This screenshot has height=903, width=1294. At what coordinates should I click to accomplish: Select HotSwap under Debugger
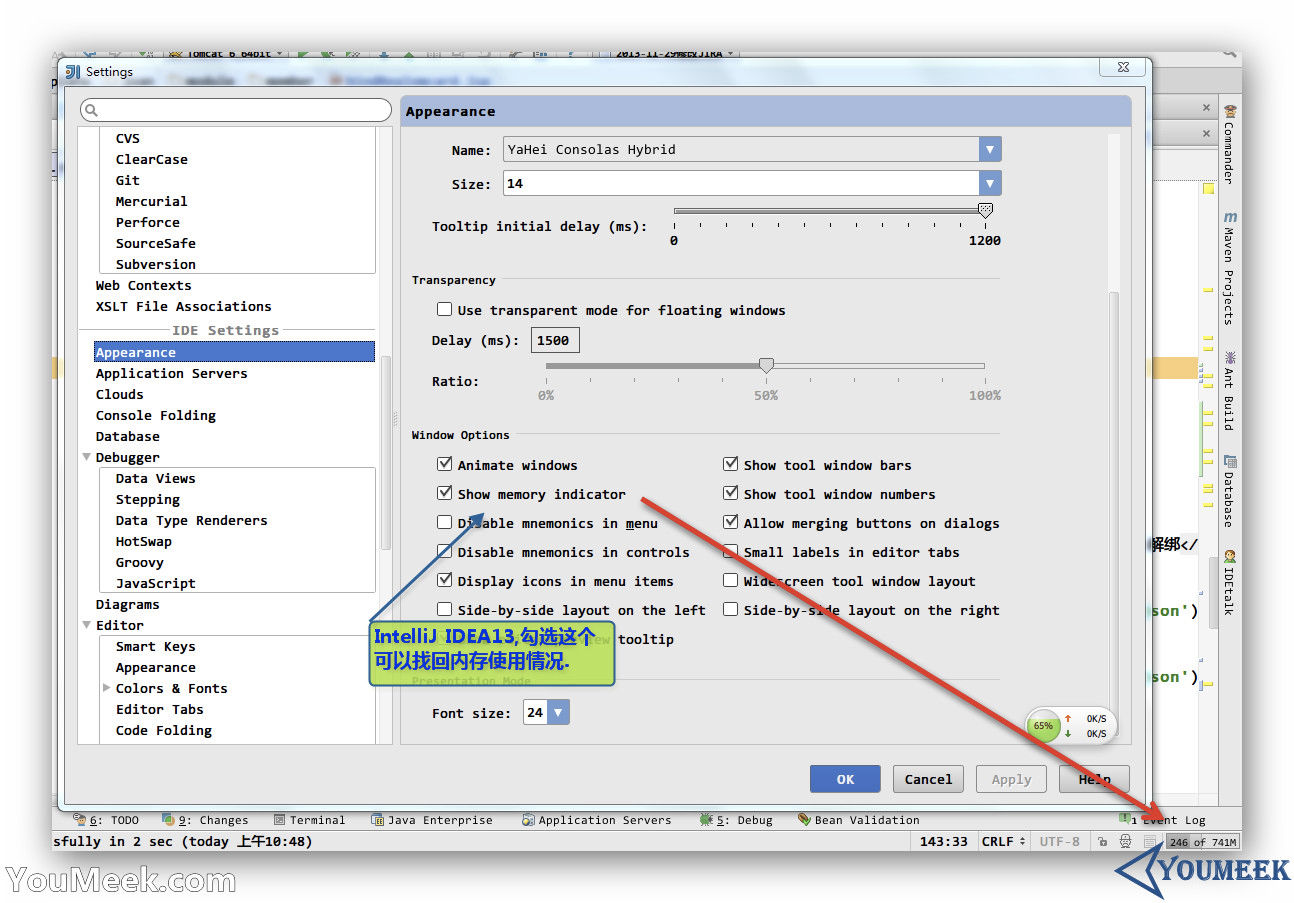coord(143,541)
